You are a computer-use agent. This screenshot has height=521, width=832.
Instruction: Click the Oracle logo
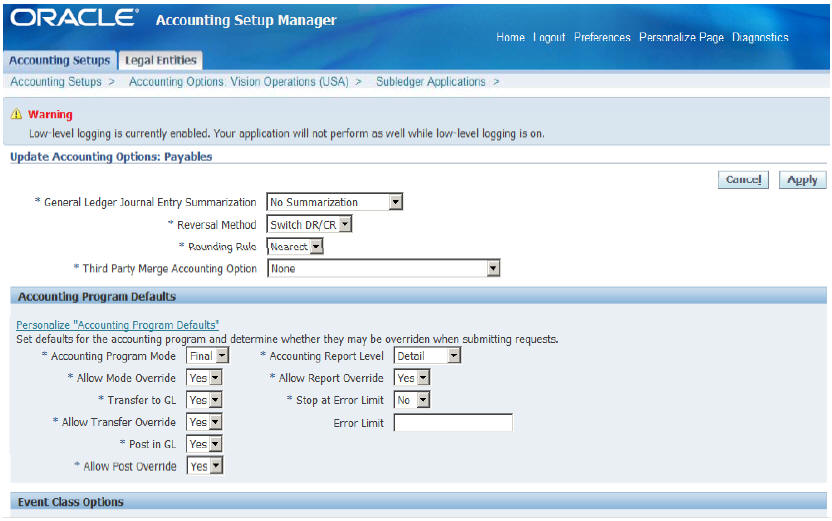(73, 19)
